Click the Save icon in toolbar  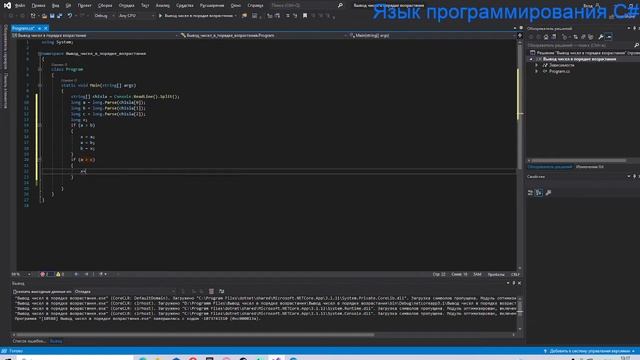[x=52, y=16]
